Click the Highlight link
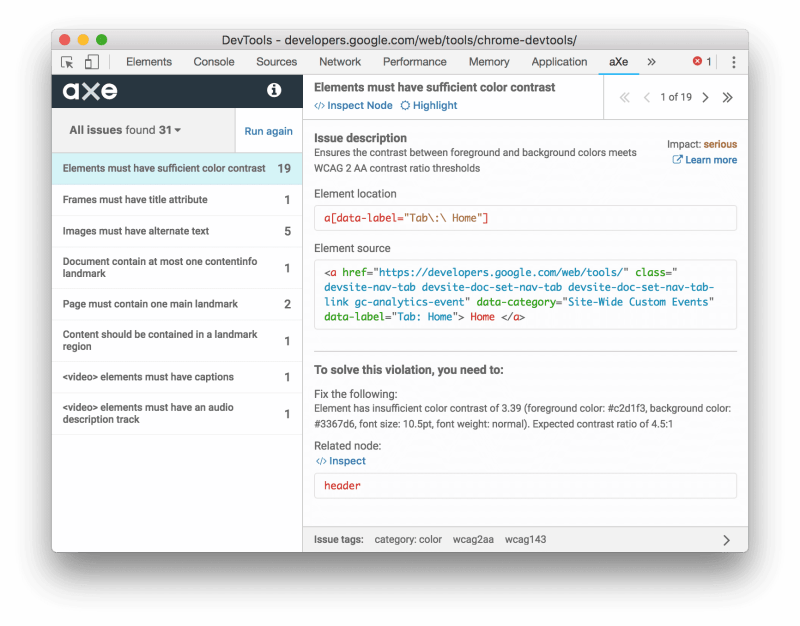800x626 pixels. 429,106
